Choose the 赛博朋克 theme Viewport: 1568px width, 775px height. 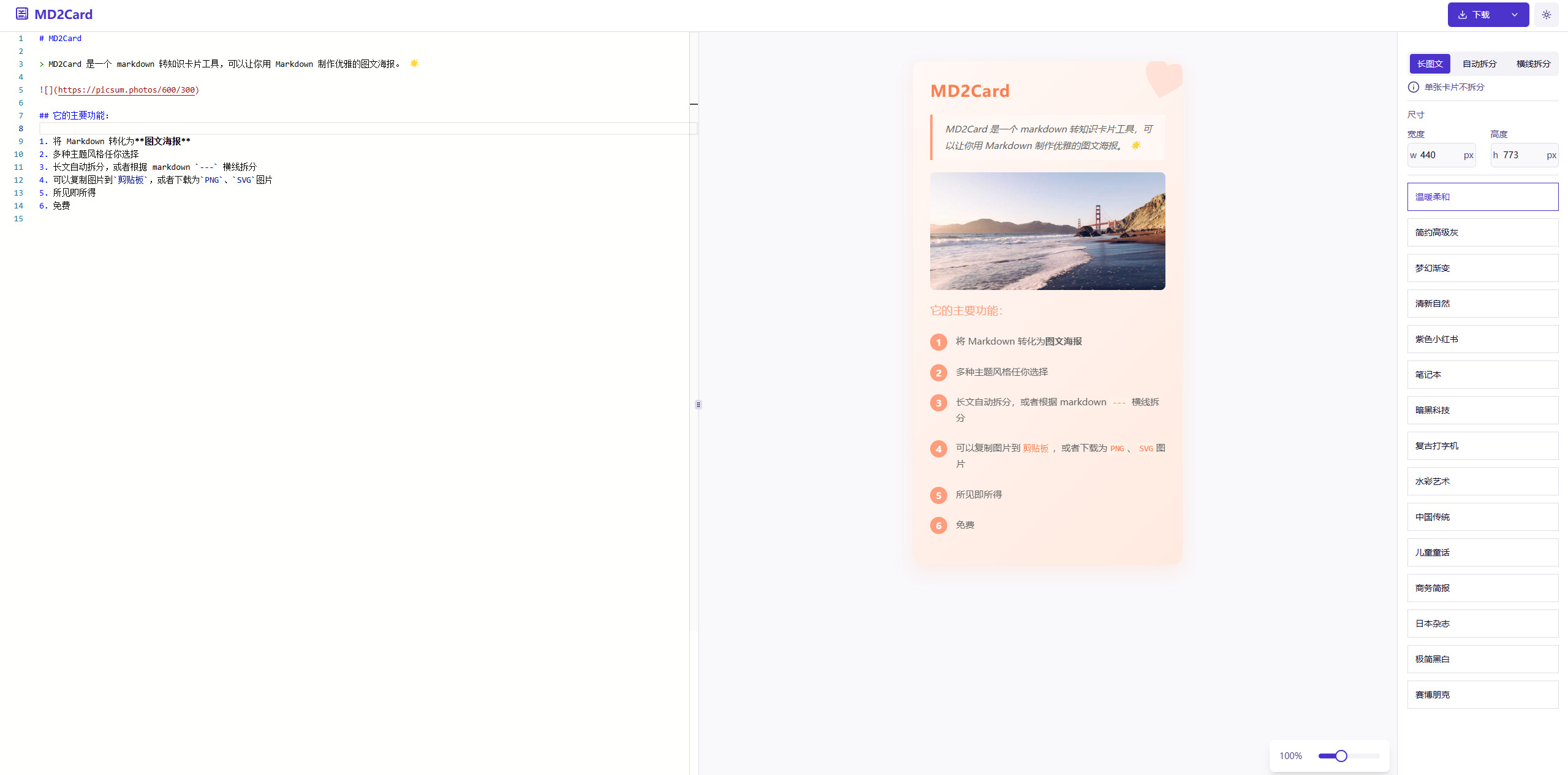click(x=1482, y=695)
